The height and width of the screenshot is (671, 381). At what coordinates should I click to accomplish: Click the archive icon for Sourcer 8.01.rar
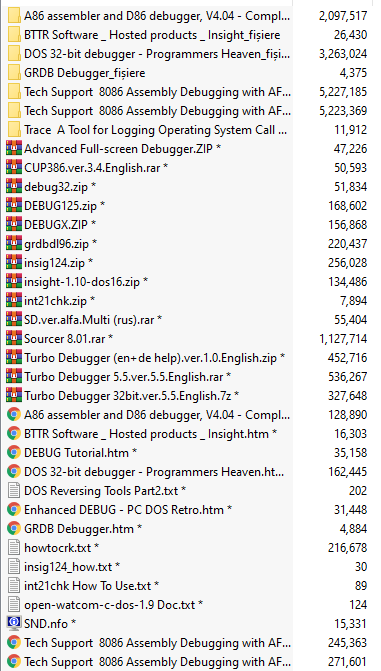[14, 338]
